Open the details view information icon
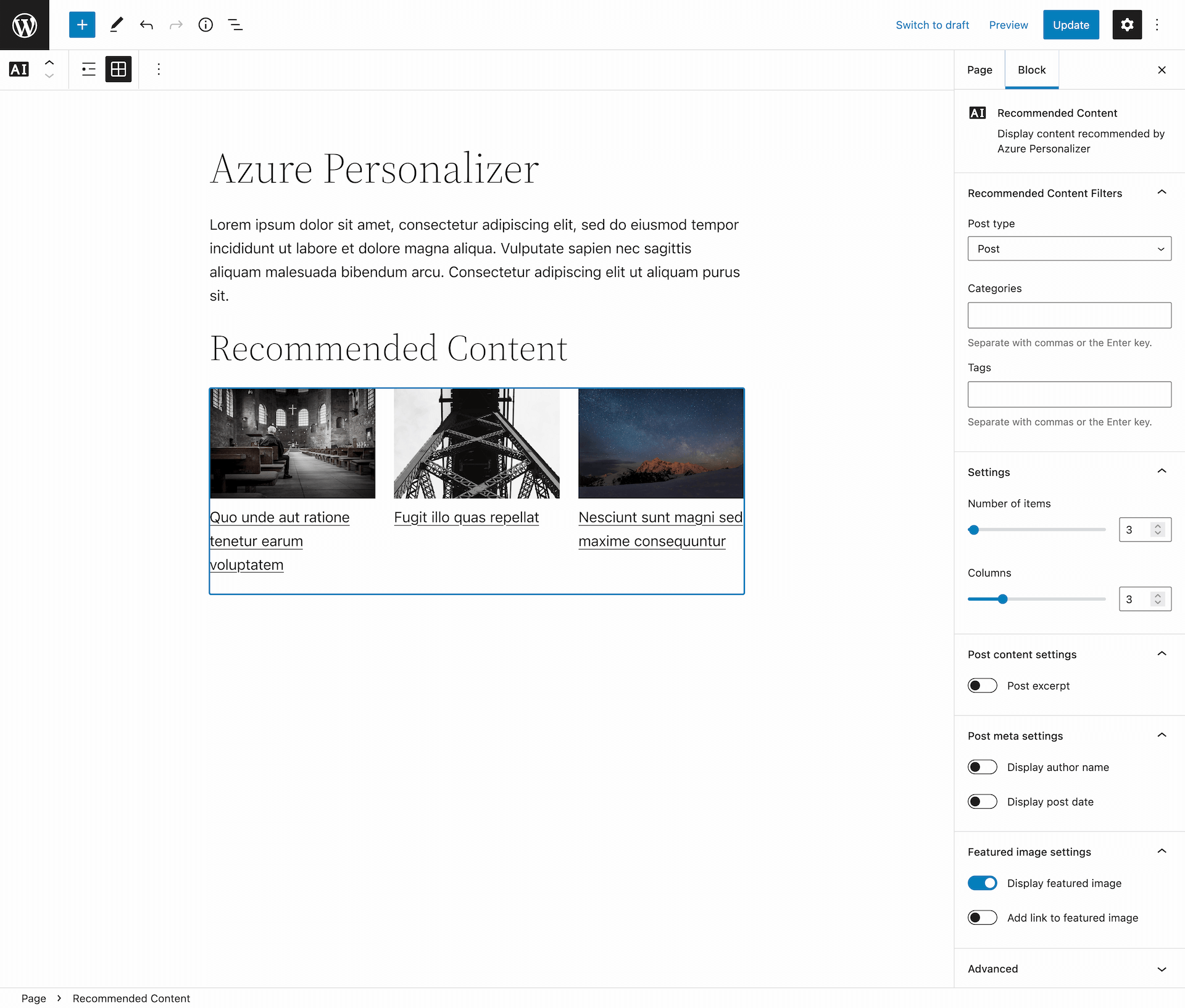Screen dimensions: 1185x1008 click(206, 25)
